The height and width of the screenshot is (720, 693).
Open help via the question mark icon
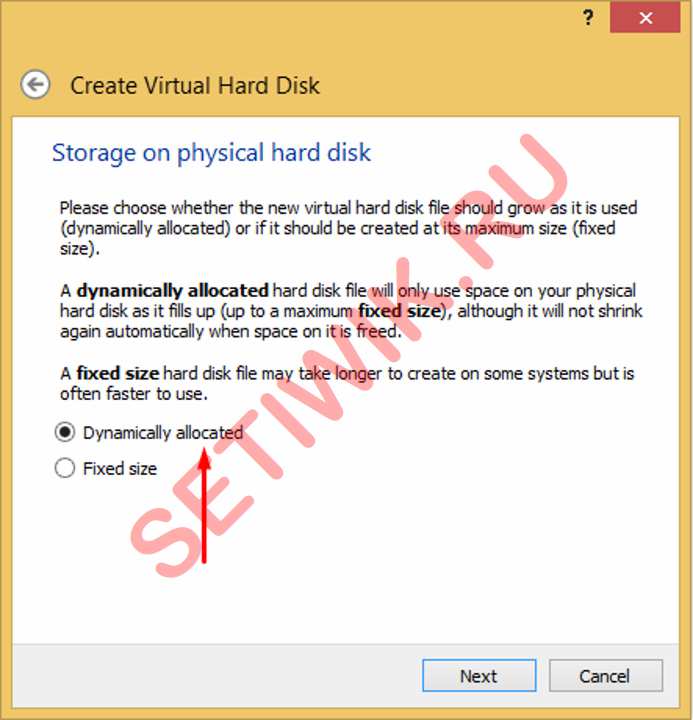(x=588, y=18)
